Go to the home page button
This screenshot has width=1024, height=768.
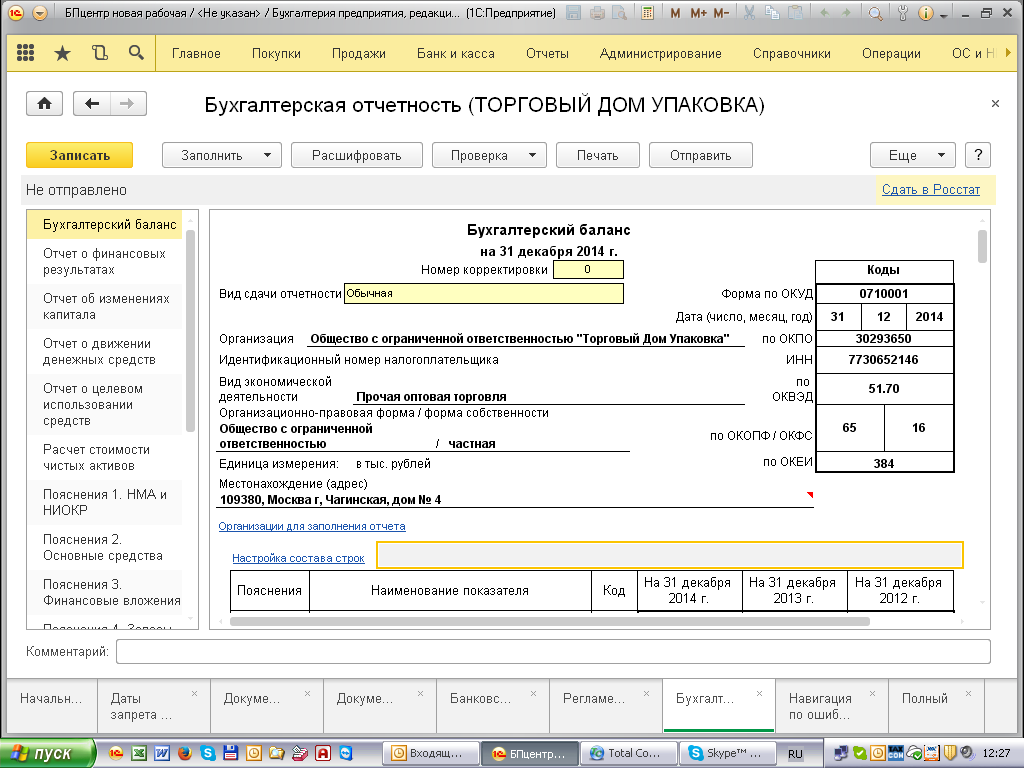click(x=44, y=104)
